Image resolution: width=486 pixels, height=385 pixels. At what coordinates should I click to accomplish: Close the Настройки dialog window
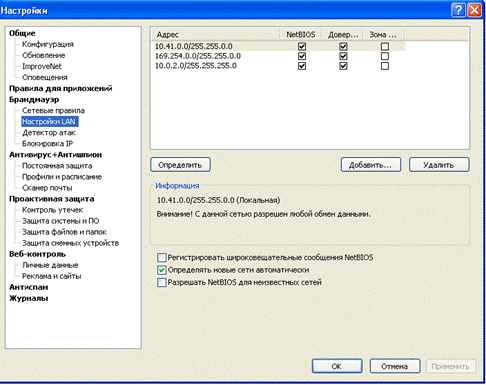pos(474,10)
